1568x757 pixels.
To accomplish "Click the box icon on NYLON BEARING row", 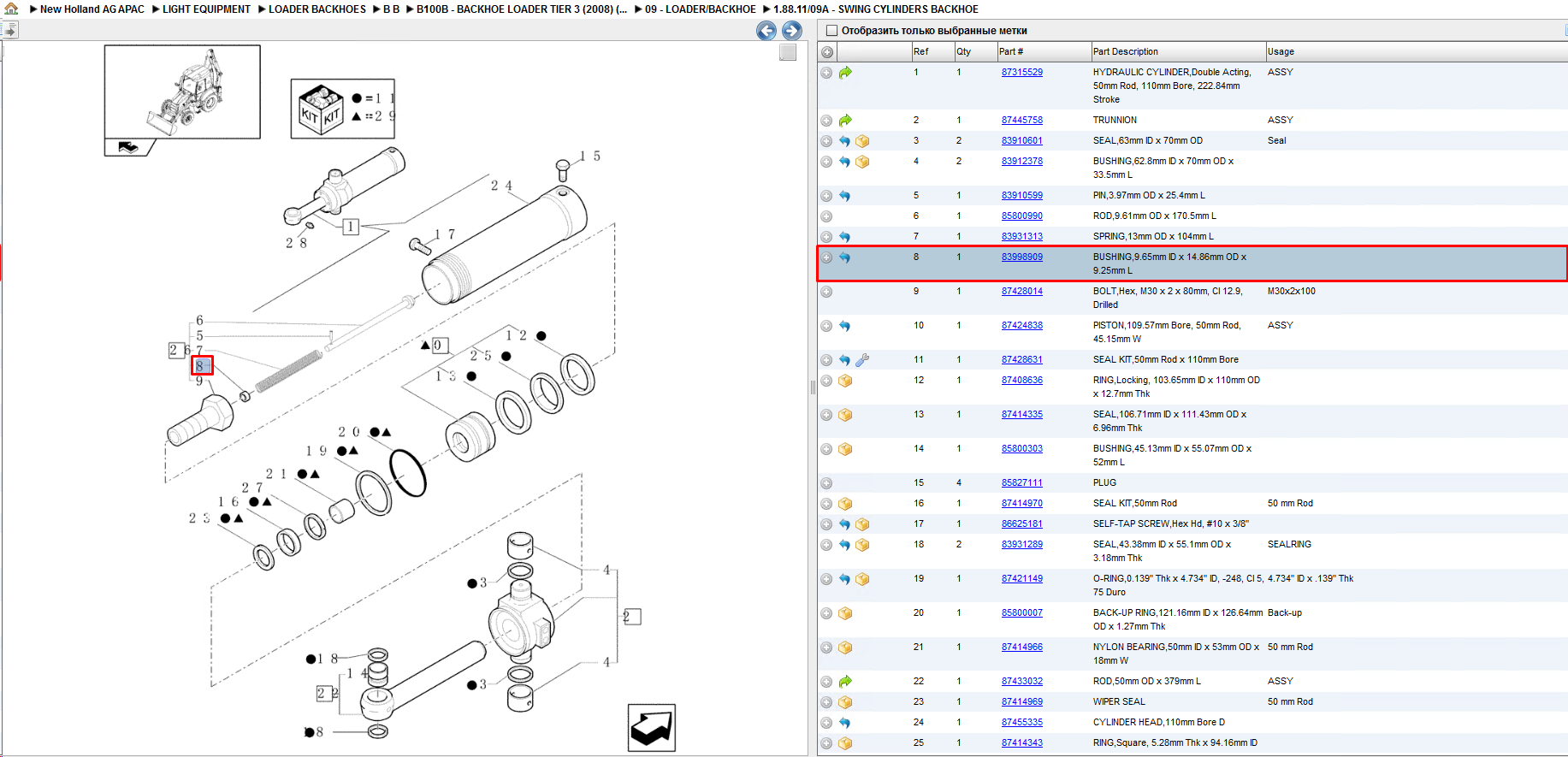I will (x=845, y=648).
